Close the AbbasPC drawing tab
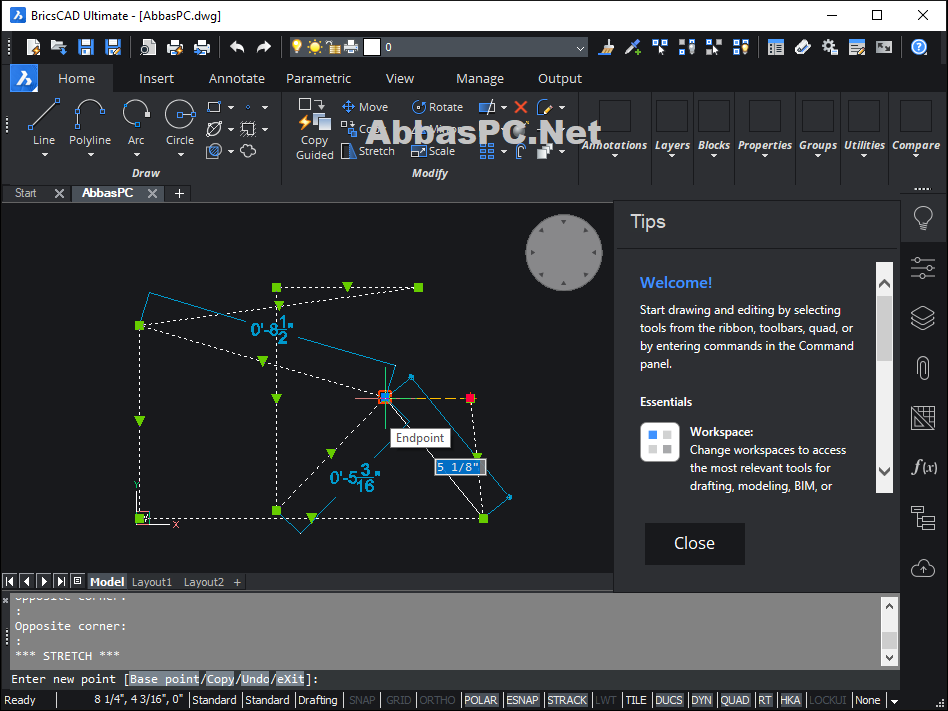948x711 pixels. [x=152, y=193]
